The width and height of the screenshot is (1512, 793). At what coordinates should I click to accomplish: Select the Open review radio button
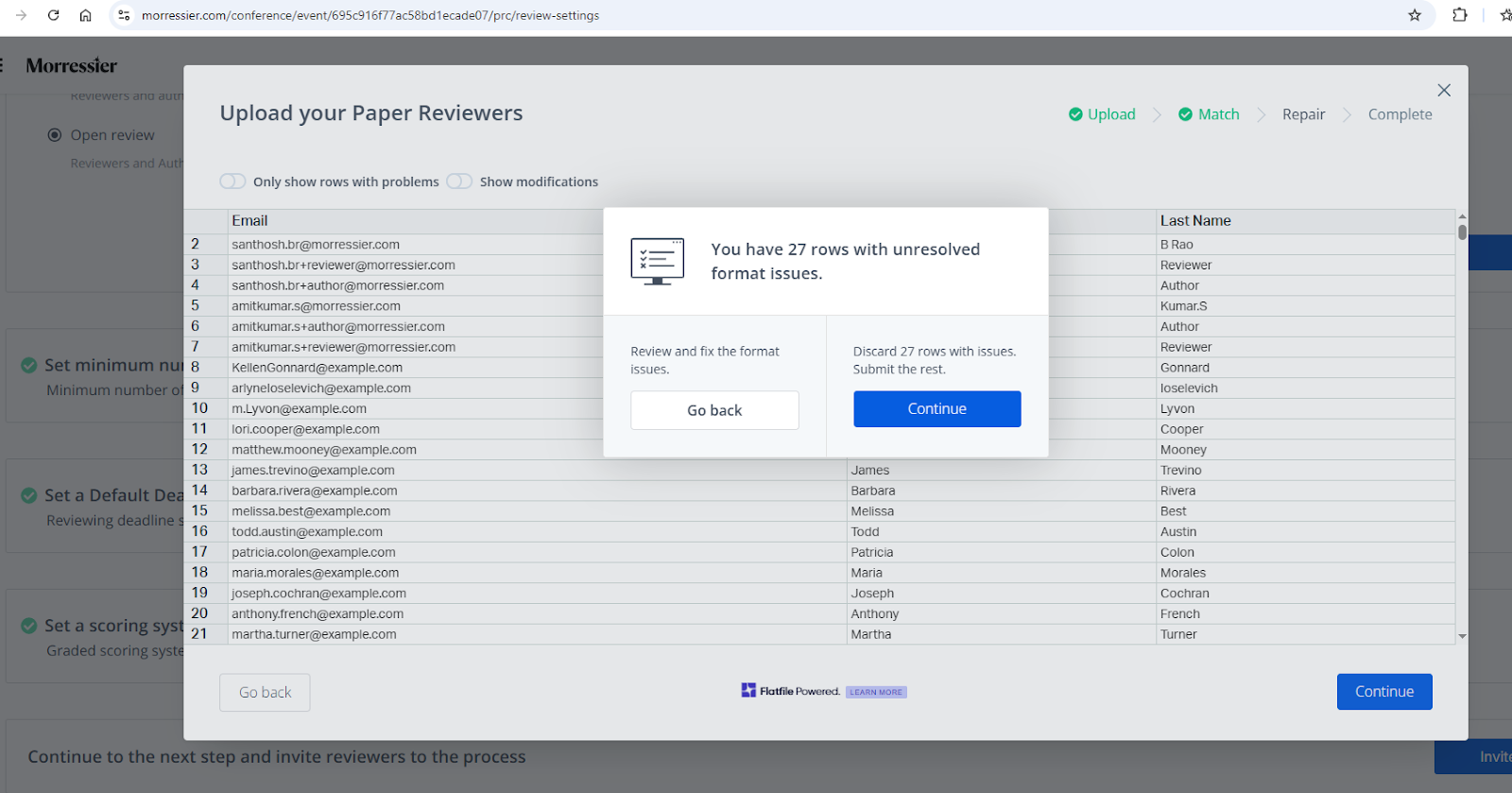point(55,135)
